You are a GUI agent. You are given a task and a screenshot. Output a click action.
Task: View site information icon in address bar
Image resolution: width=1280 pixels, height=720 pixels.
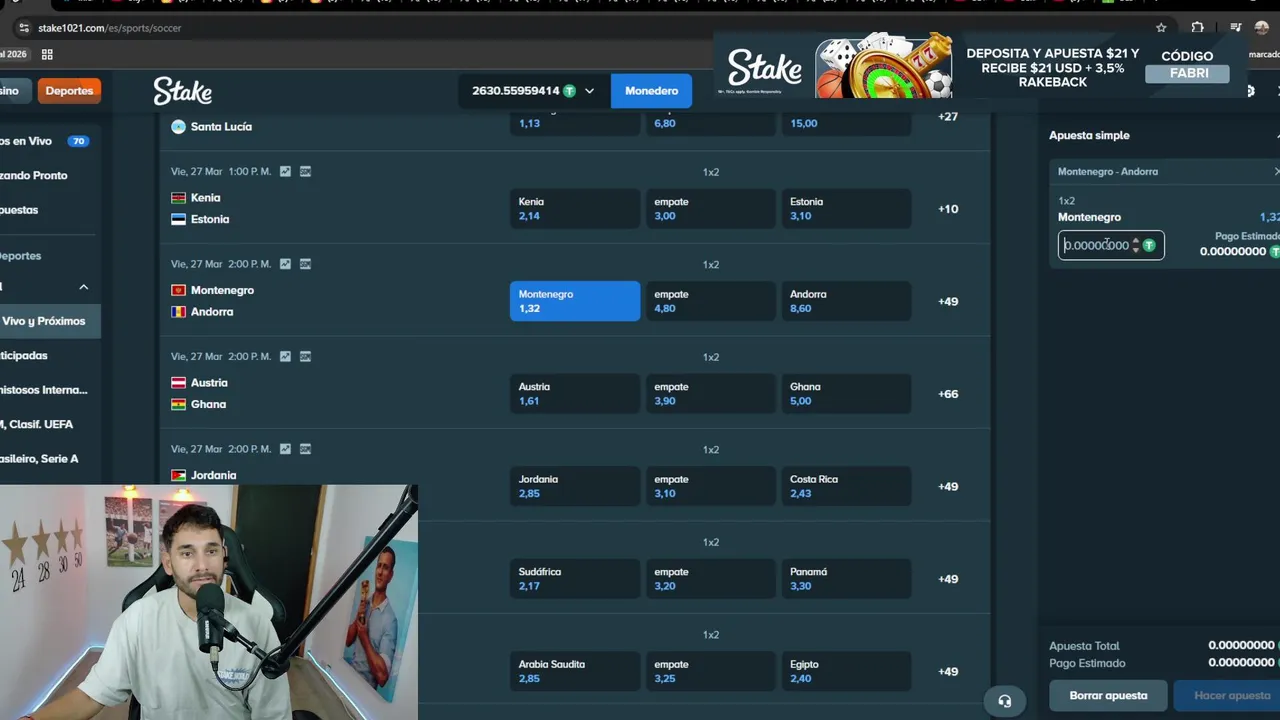click(24, 28)
